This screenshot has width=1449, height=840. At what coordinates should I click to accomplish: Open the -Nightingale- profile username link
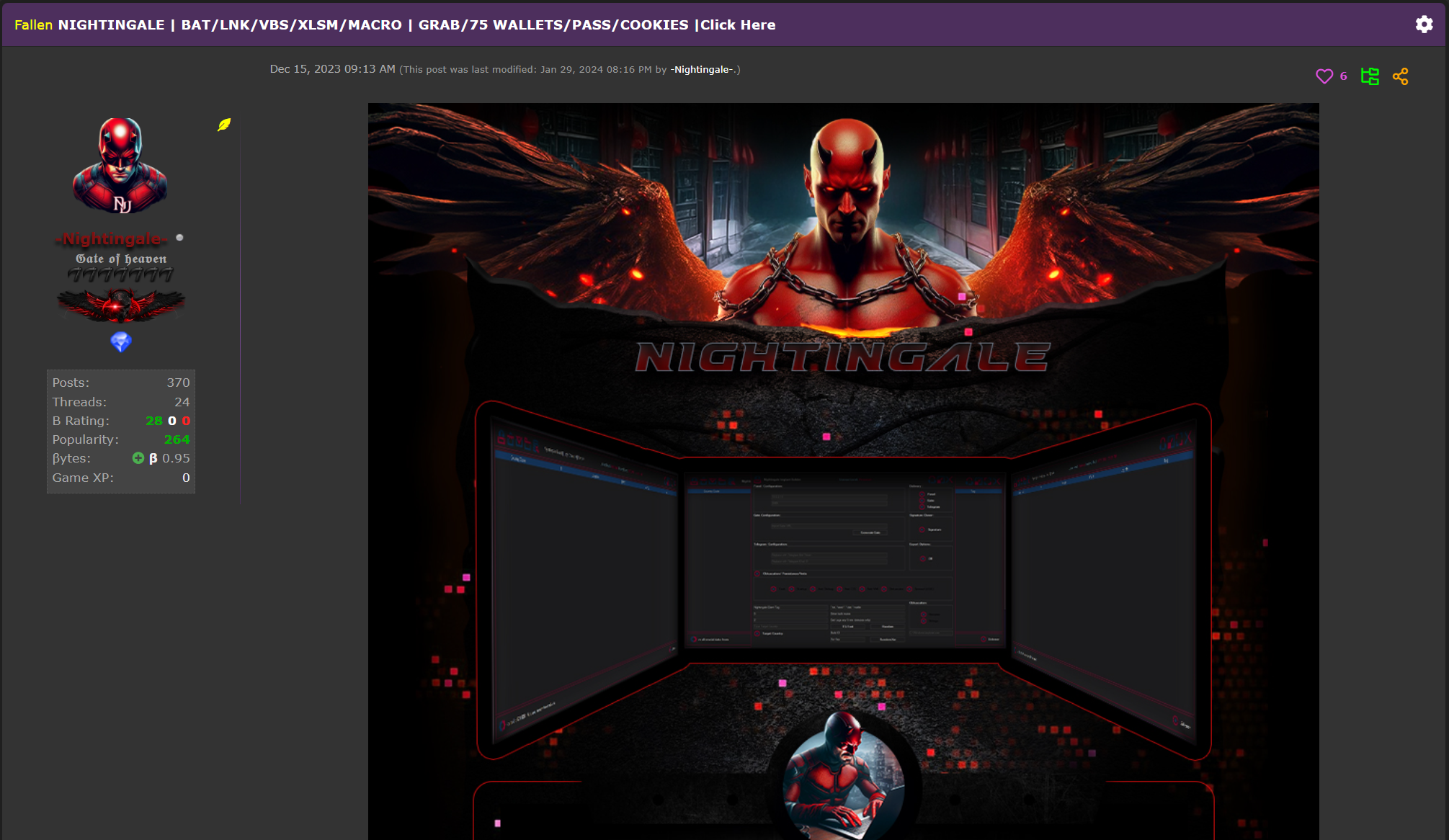point(112,238)
